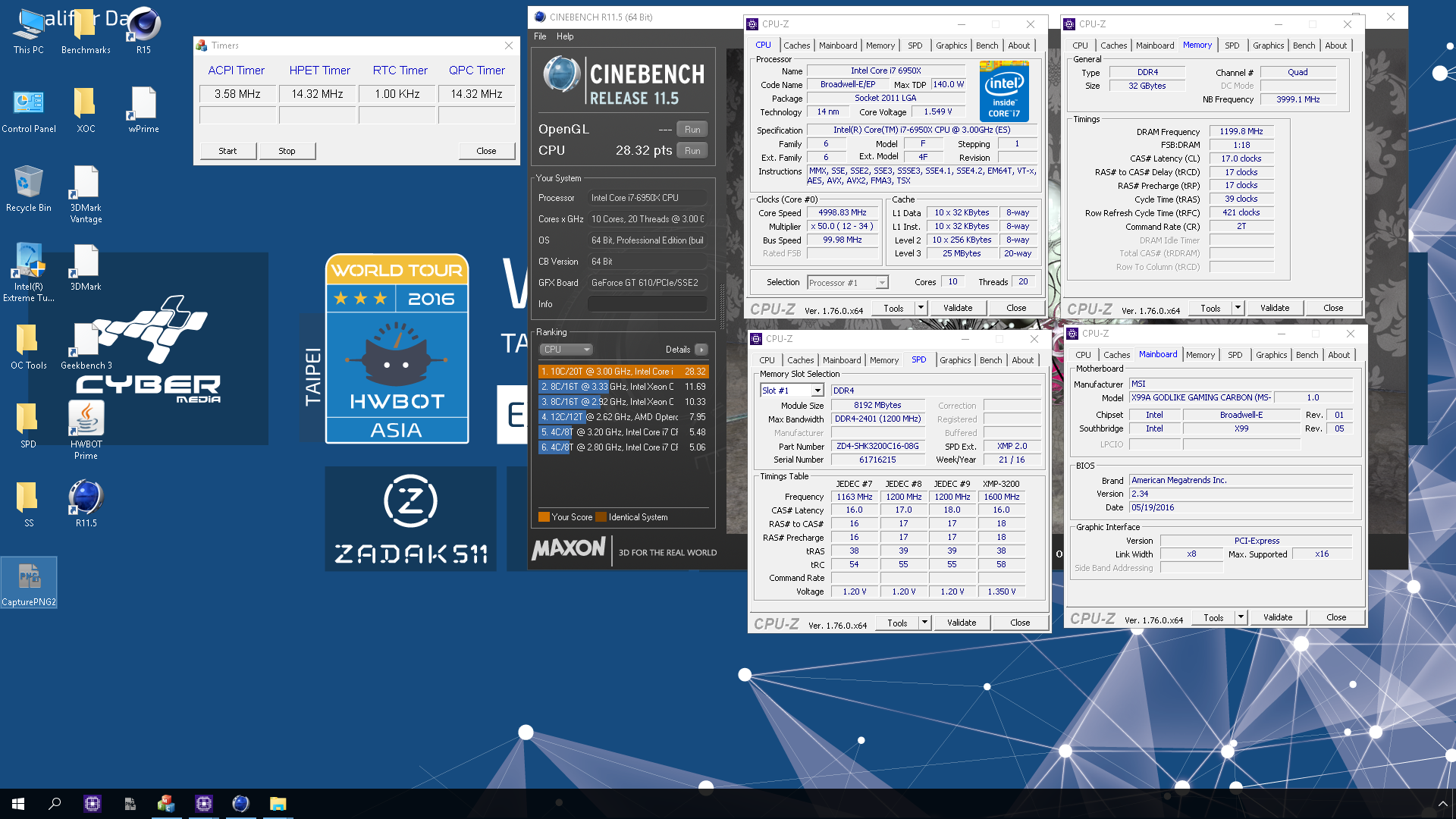Screen dimensions: 1456x819
Task: Click Validate in the SPD tab window
Action: [962, 623]
